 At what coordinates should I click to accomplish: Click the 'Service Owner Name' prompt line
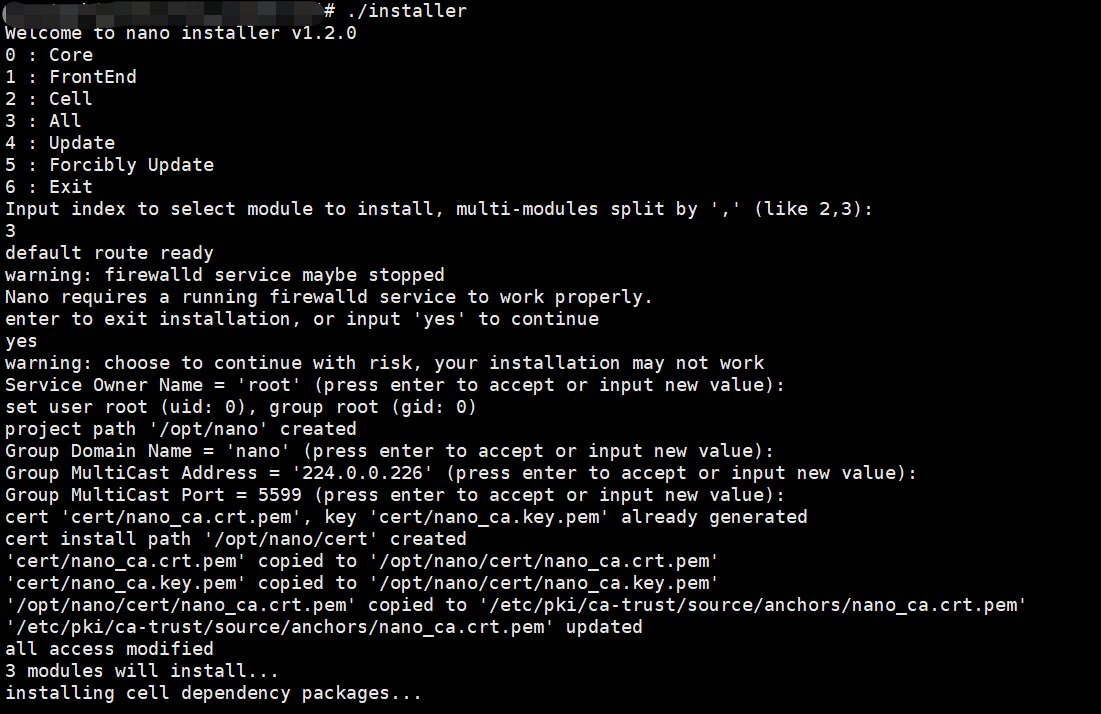point(395,385)
